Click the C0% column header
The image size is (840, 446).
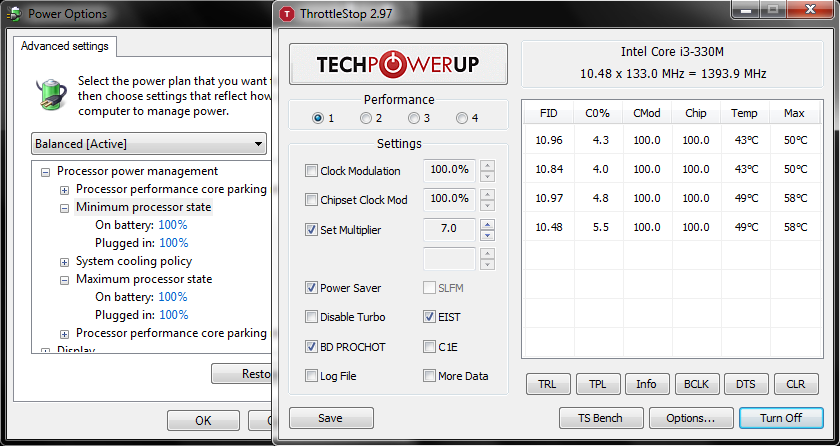pos(598,114)
